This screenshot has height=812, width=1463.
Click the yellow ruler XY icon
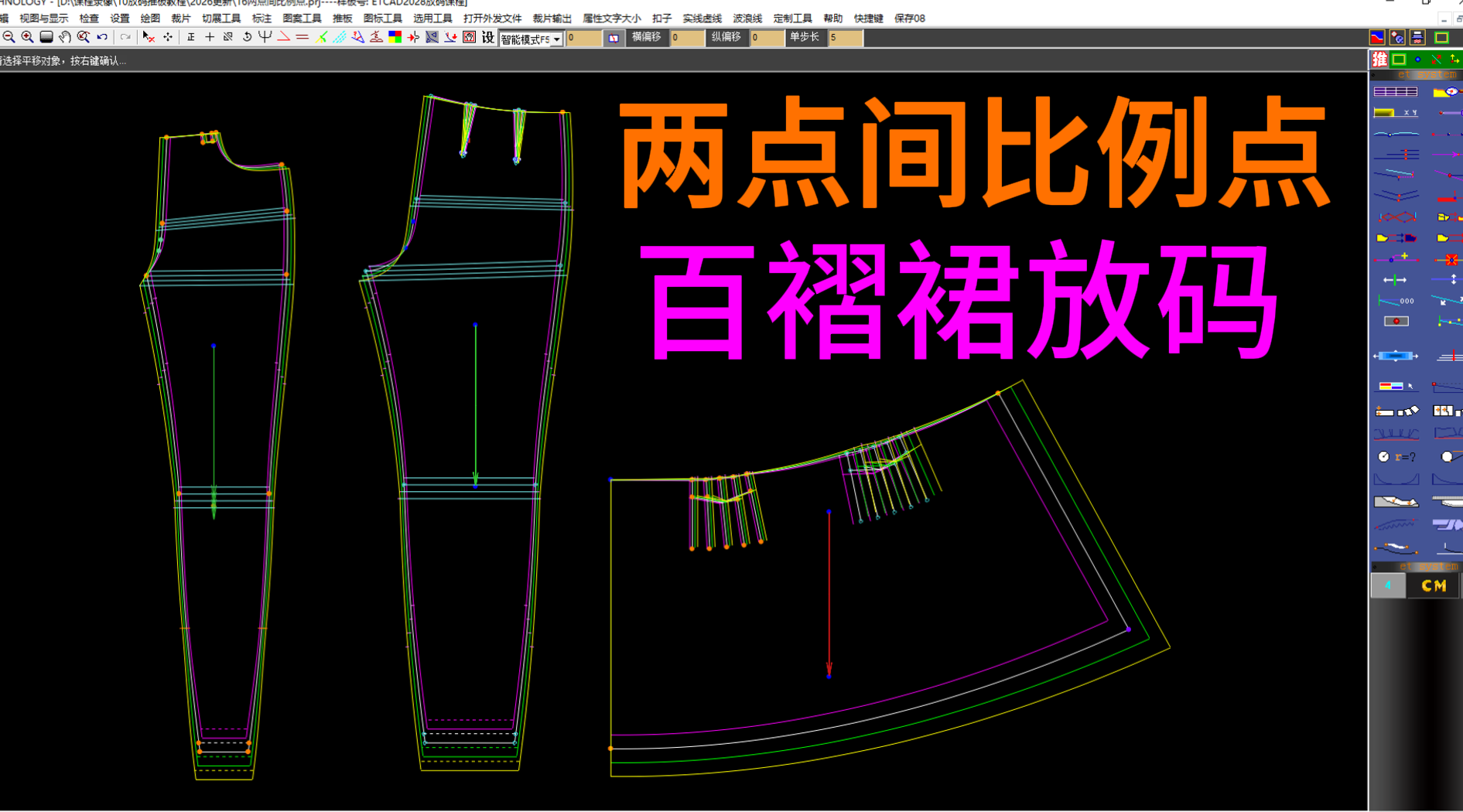(x=1396, y=113)
